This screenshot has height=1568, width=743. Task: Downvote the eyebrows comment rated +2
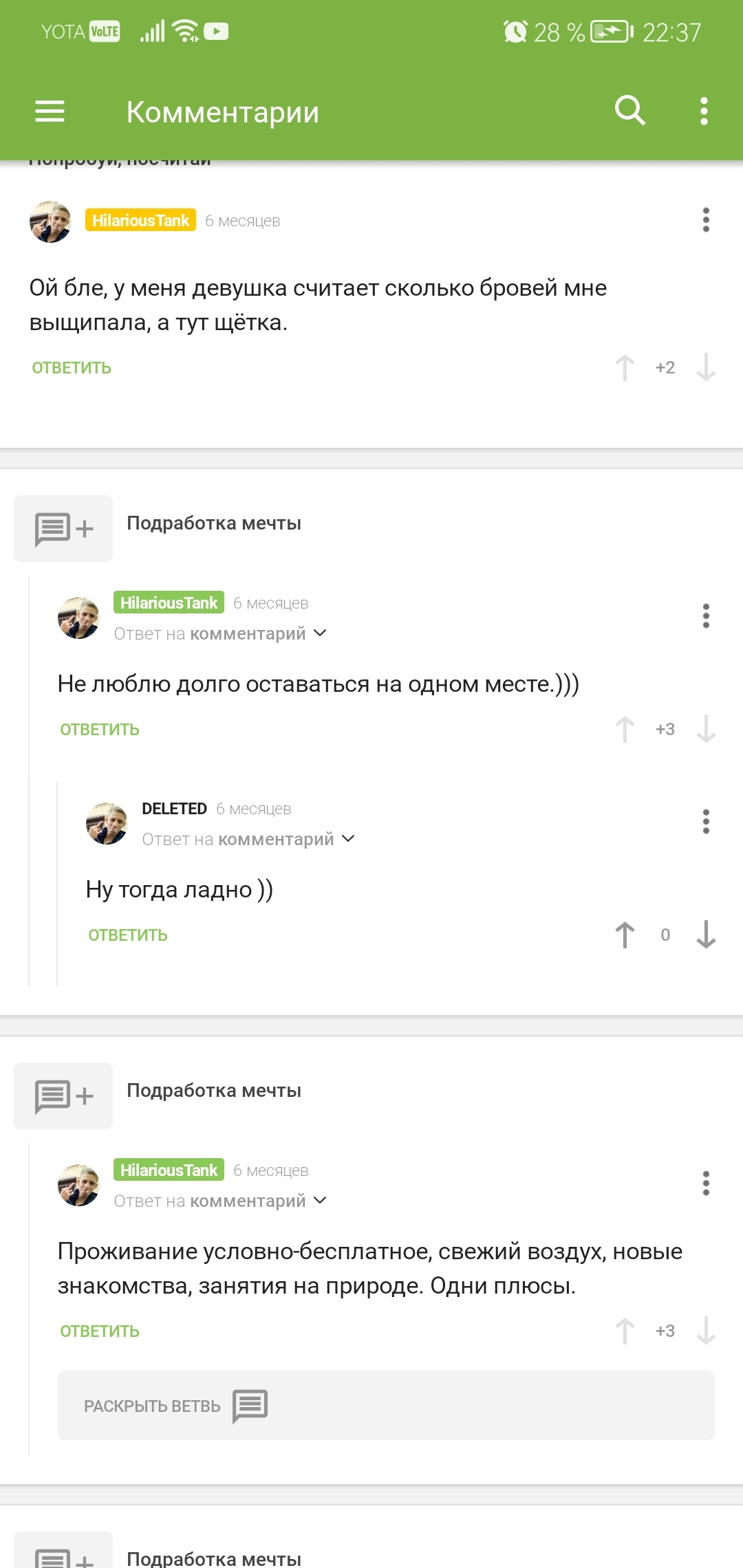tap(706, 368)
